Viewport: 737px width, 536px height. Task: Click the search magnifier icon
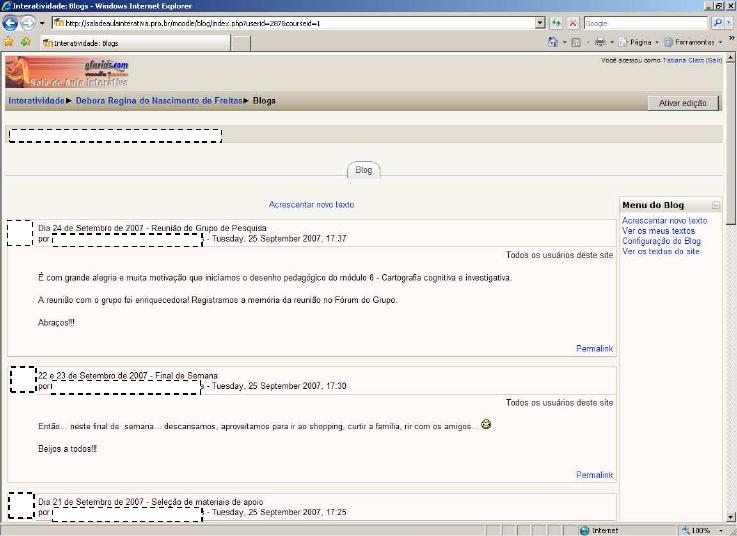tap(716, 22)
